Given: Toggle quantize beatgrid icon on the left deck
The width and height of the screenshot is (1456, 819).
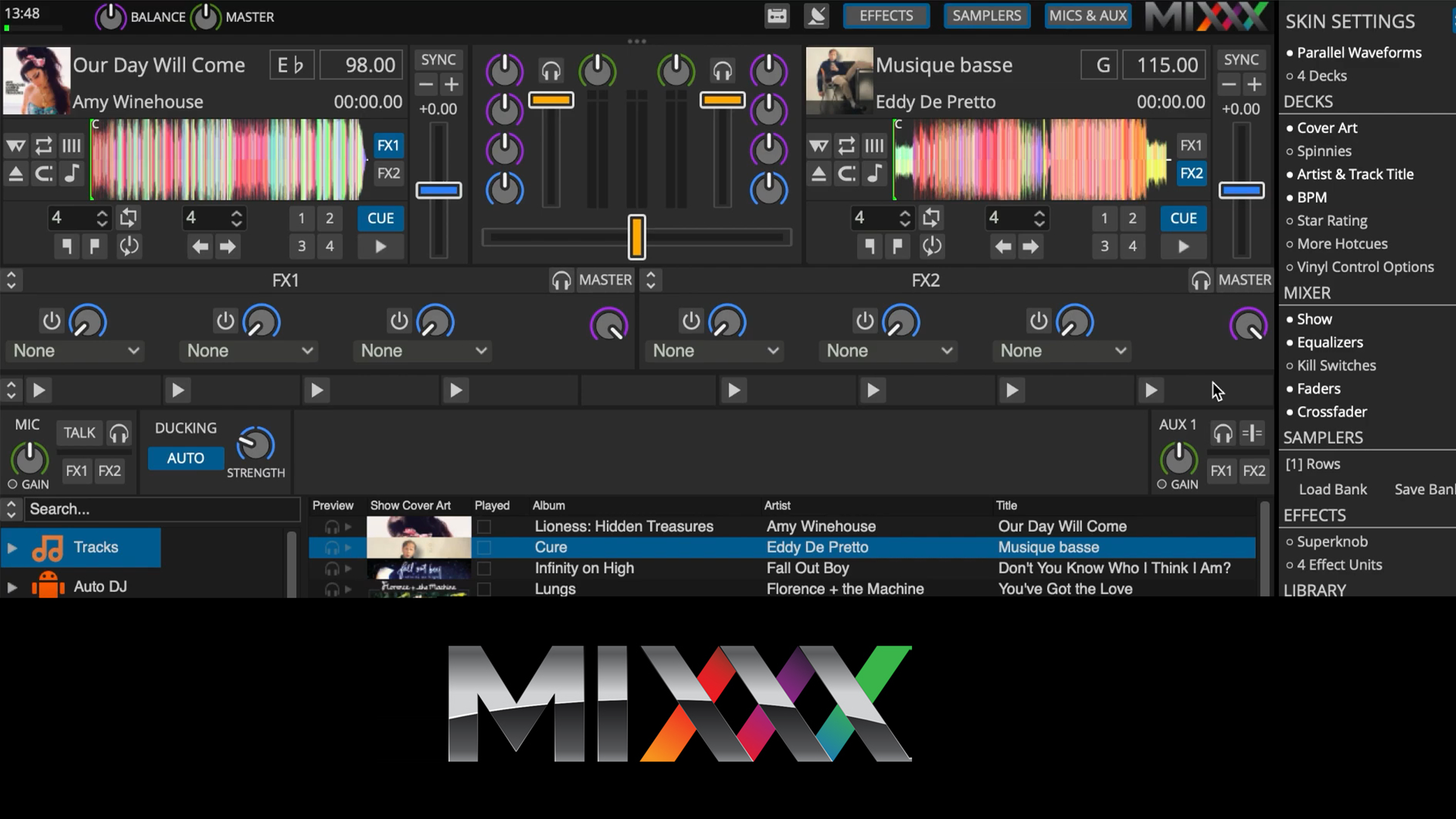Looking at the screenshot, I should pyautogui.click(x=71, y=146).
